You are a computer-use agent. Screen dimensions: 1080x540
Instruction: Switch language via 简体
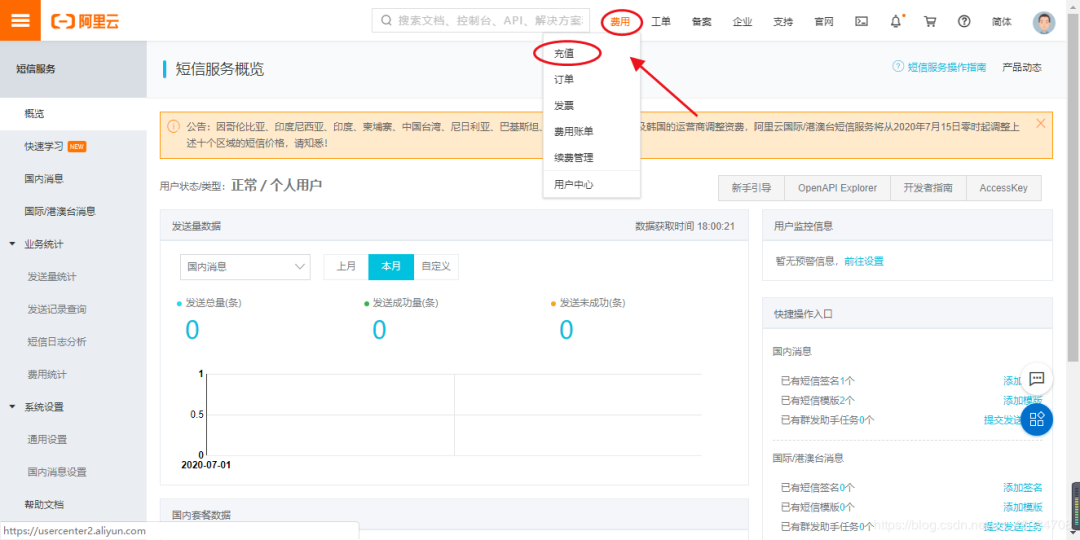coord(1001,21)
